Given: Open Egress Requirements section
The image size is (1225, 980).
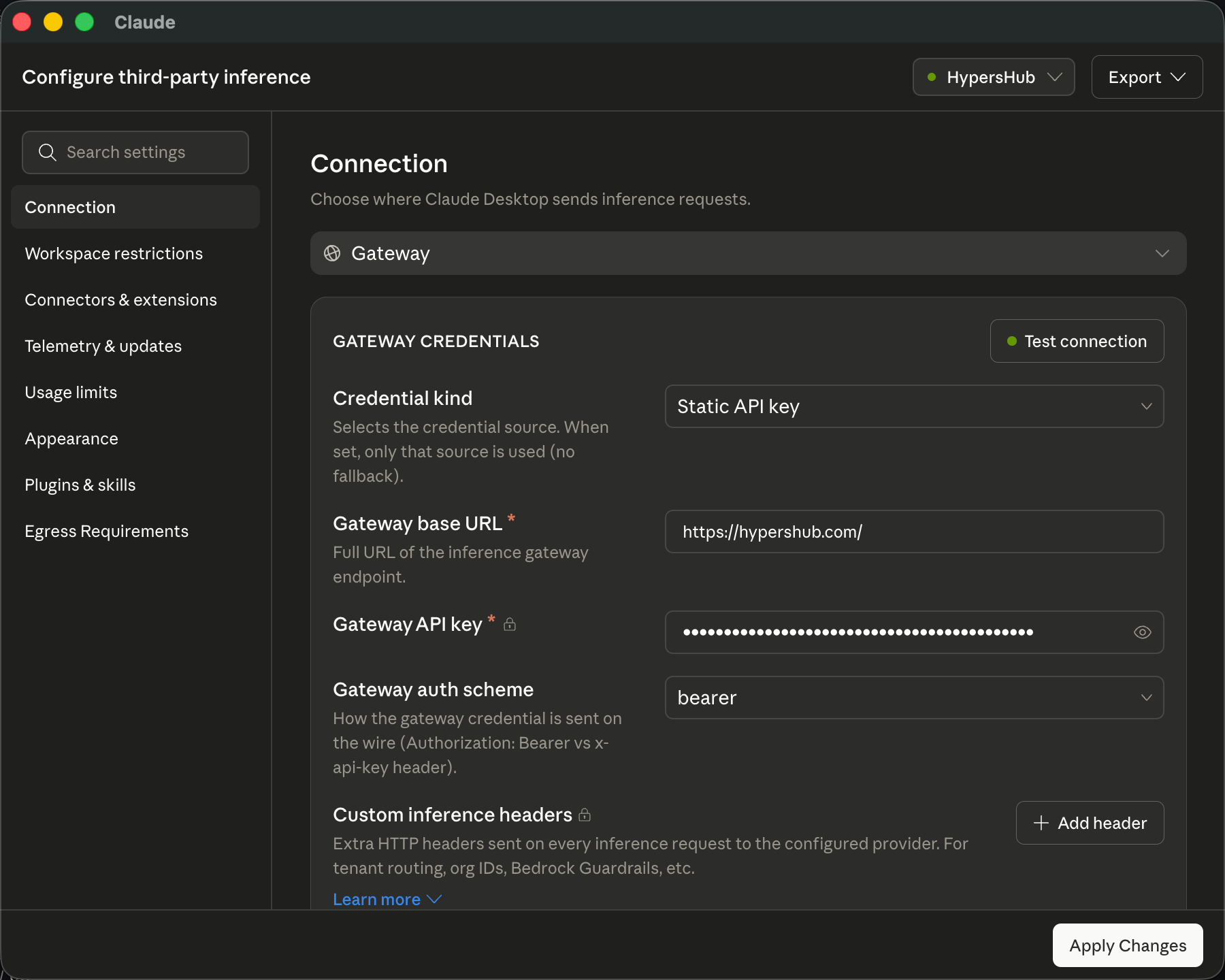Looking at the screenshot, I should [x=135, y=531].
